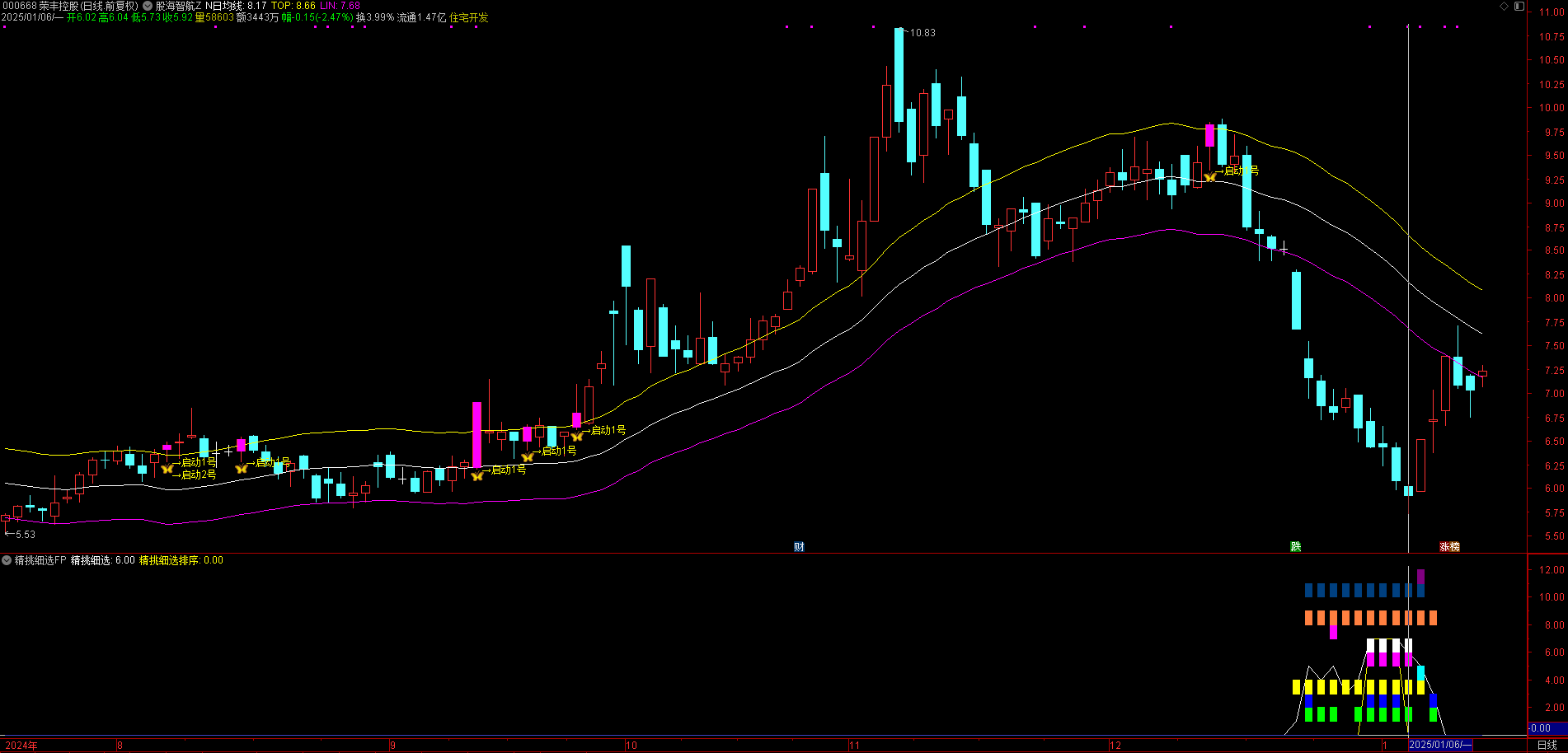Image resolution: width=1568 pixels, height=753 pixels.
Task: Click the December butterfly 启动1号 signal icon
Action: pos(1210,176)
